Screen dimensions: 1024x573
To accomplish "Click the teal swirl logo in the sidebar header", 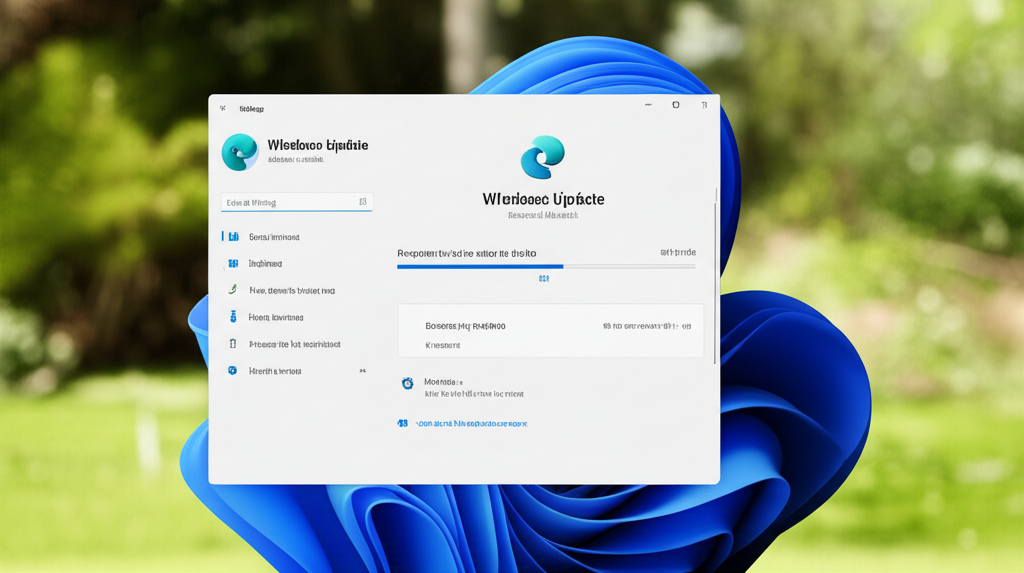I will (240, 152).
